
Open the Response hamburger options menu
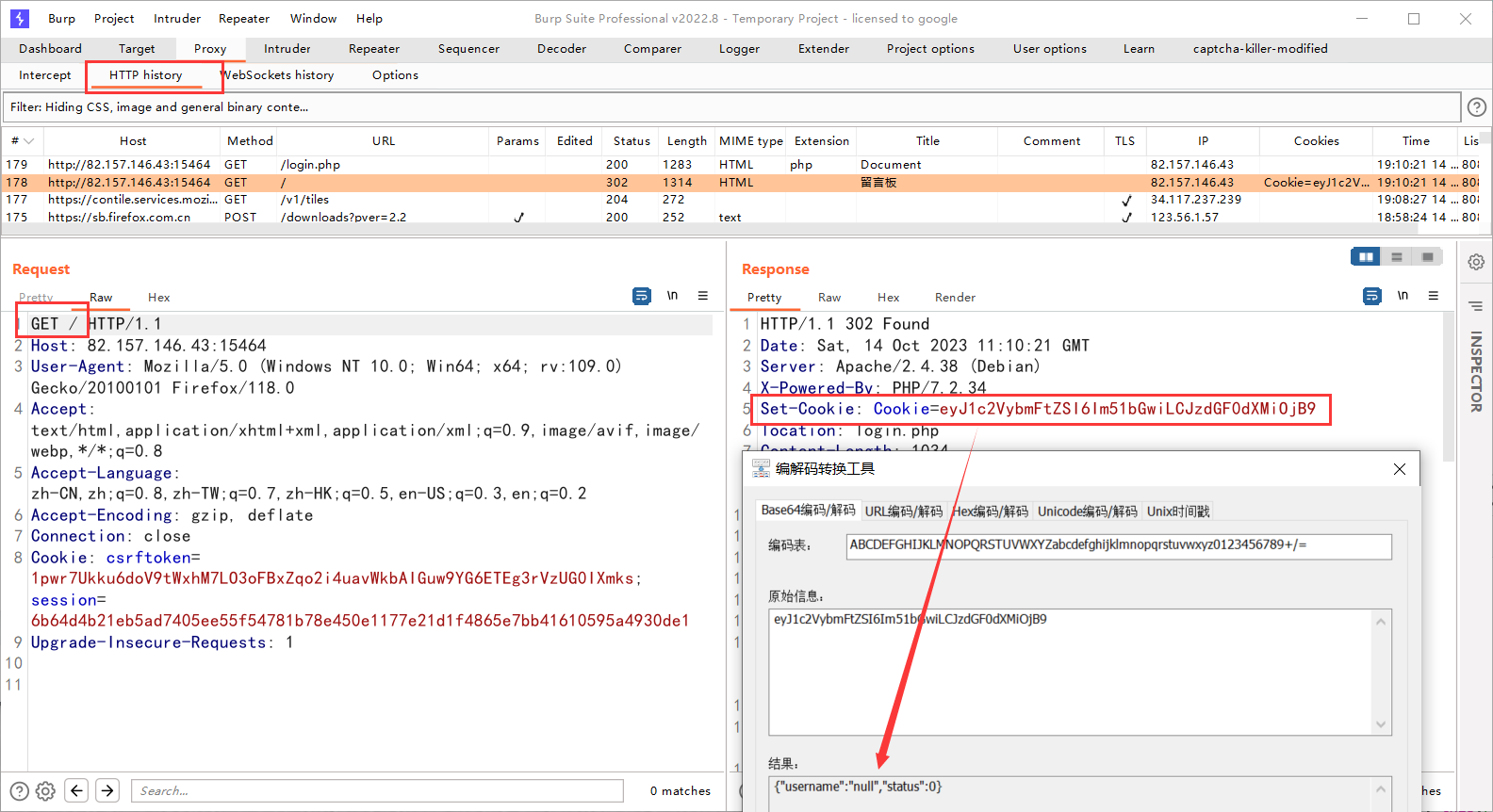coord(1434,296)
